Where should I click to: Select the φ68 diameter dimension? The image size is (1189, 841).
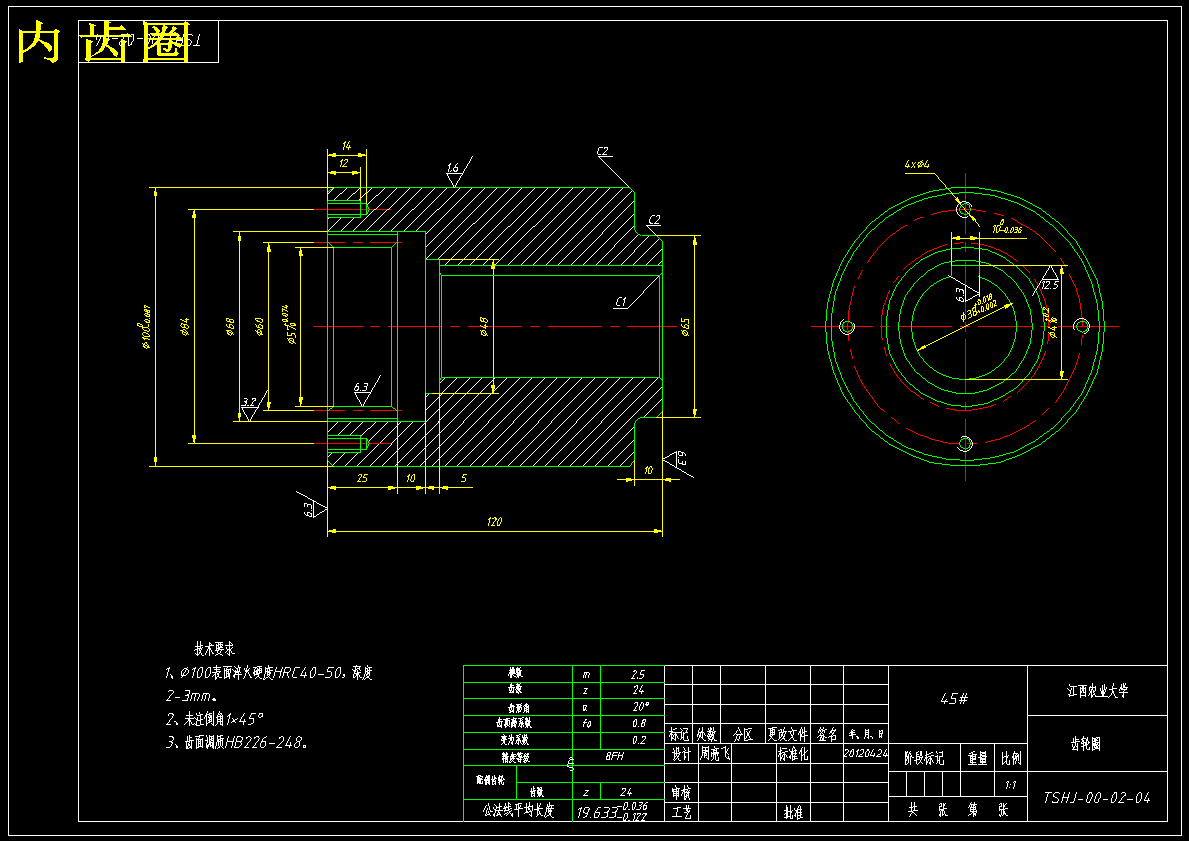(x=231, y=326)
